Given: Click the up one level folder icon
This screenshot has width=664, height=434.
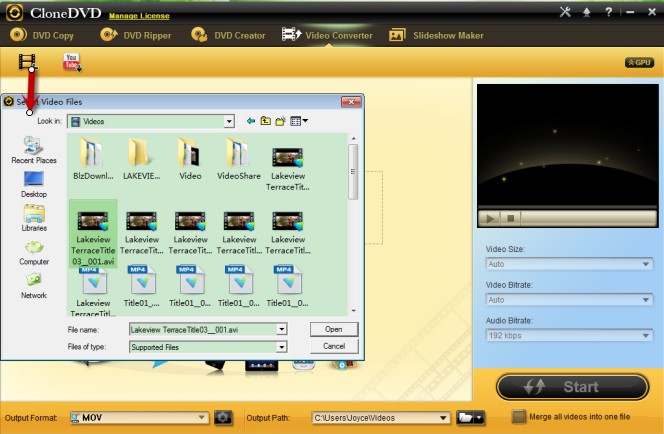Looking at the screenshot, I should tap(266, 121).
